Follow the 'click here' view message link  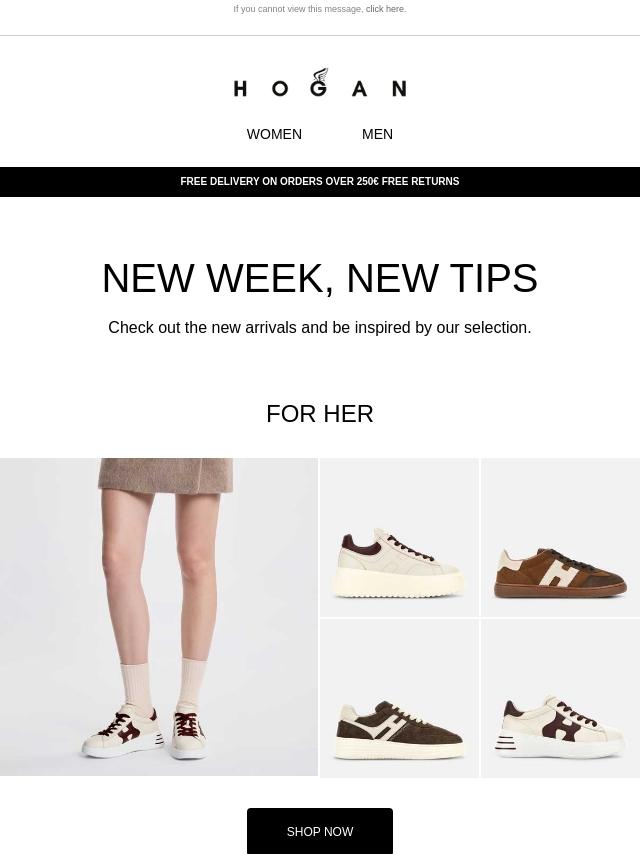pos(385,9)
